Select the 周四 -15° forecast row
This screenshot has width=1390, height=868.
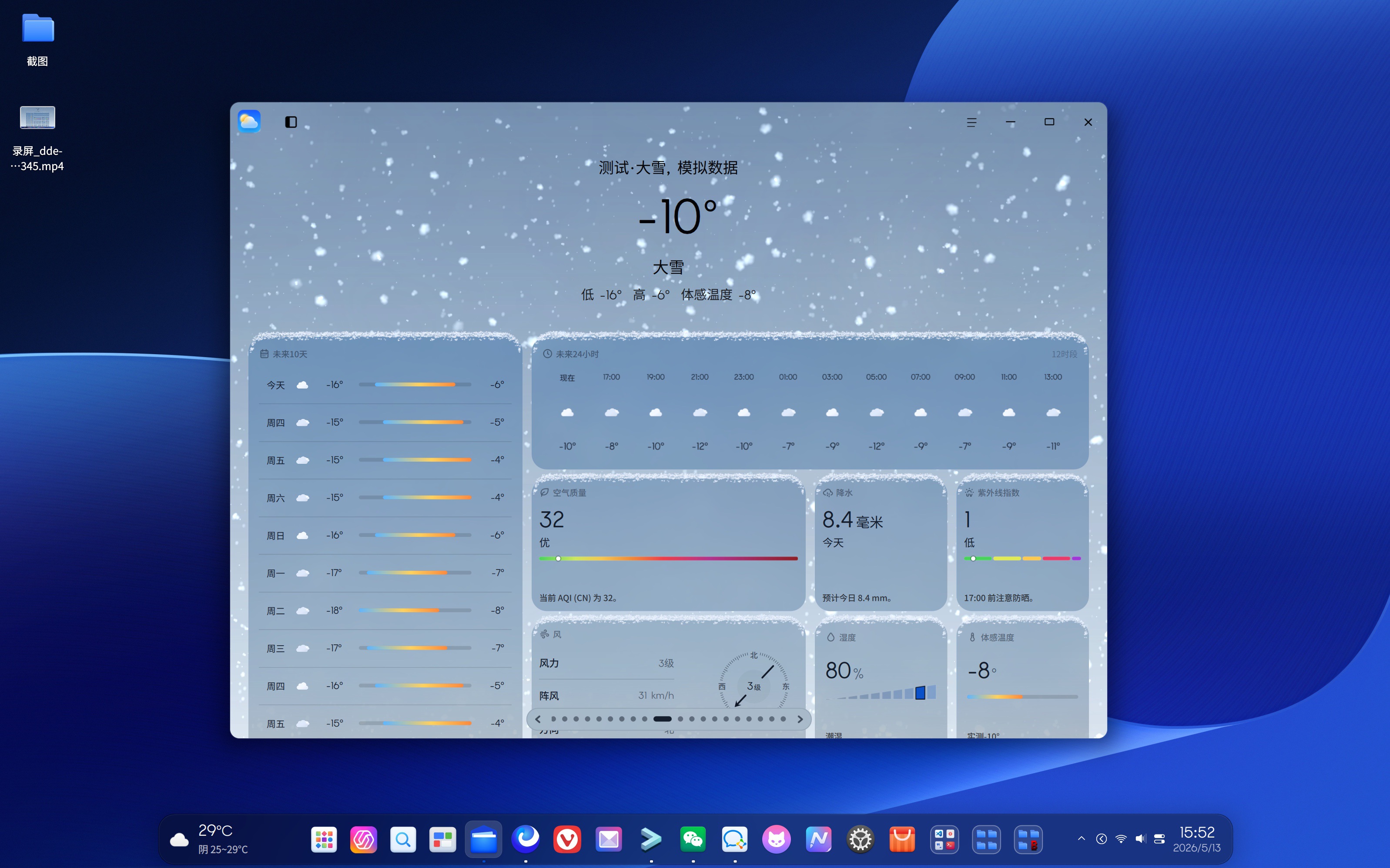coord(385,422)
